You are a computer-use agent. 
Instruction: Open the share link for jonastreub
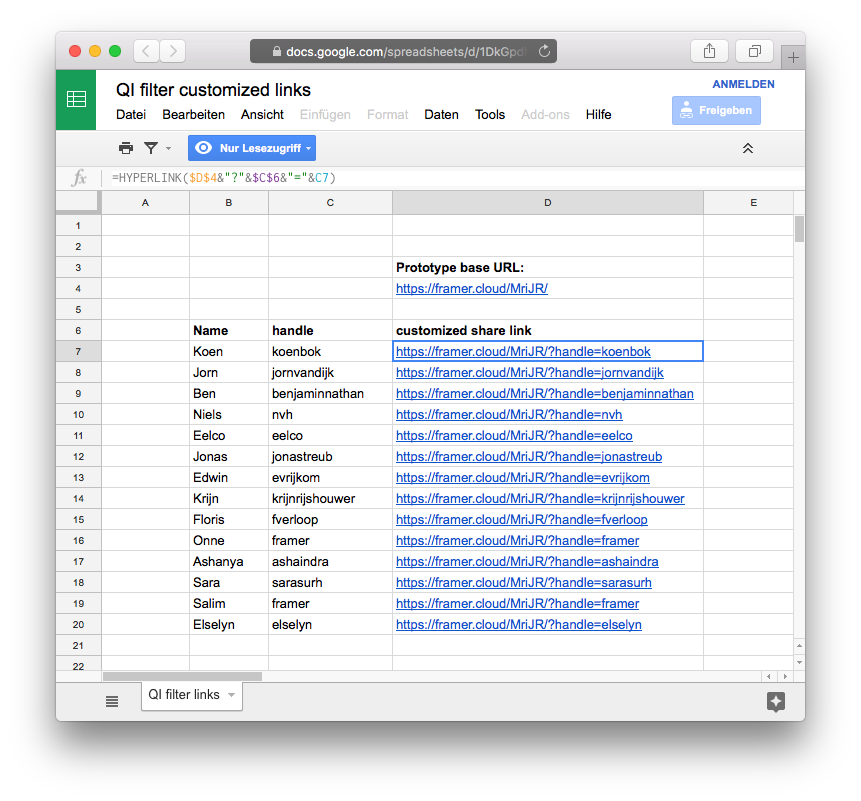[x=529, y=457]
